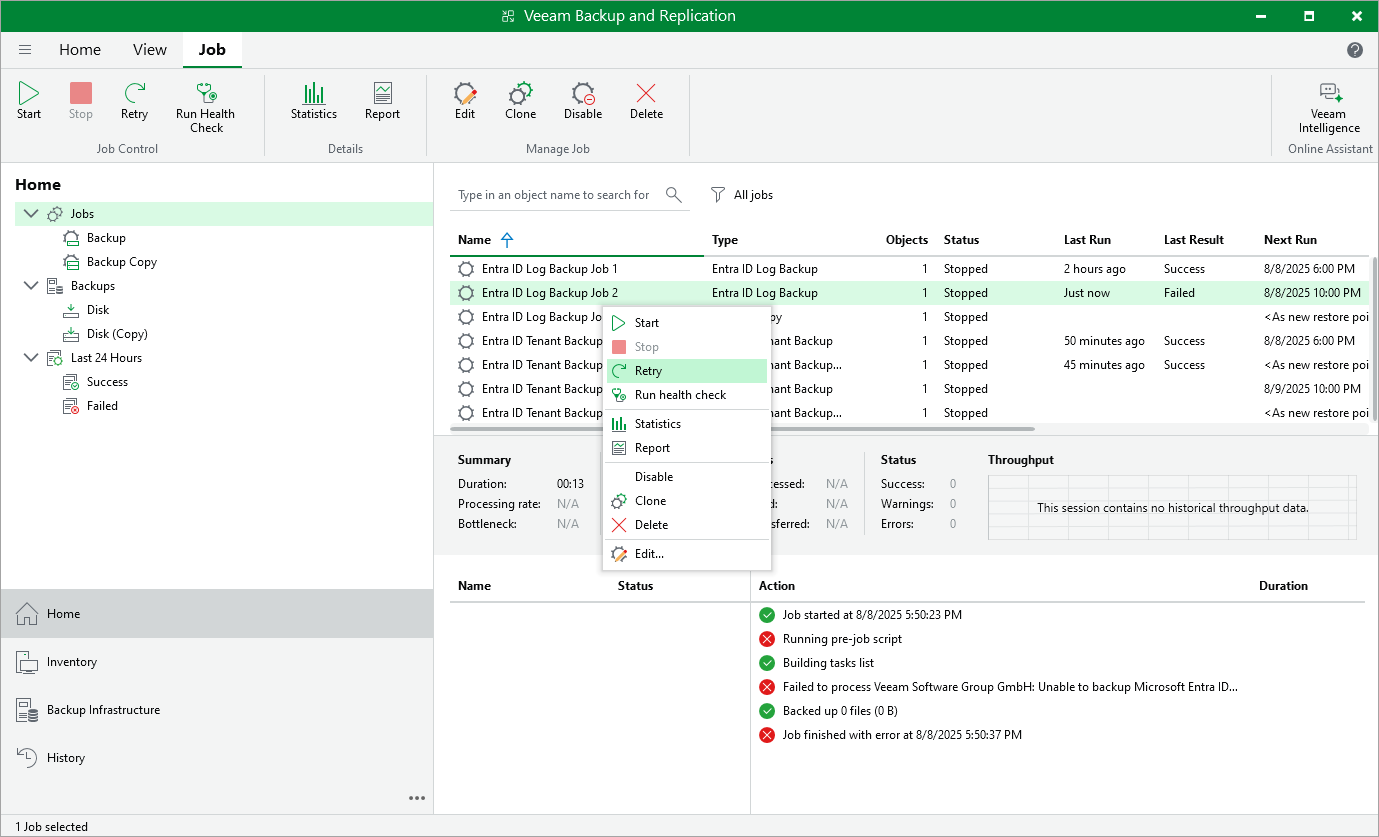Sort jobs by the Type column

725,240
